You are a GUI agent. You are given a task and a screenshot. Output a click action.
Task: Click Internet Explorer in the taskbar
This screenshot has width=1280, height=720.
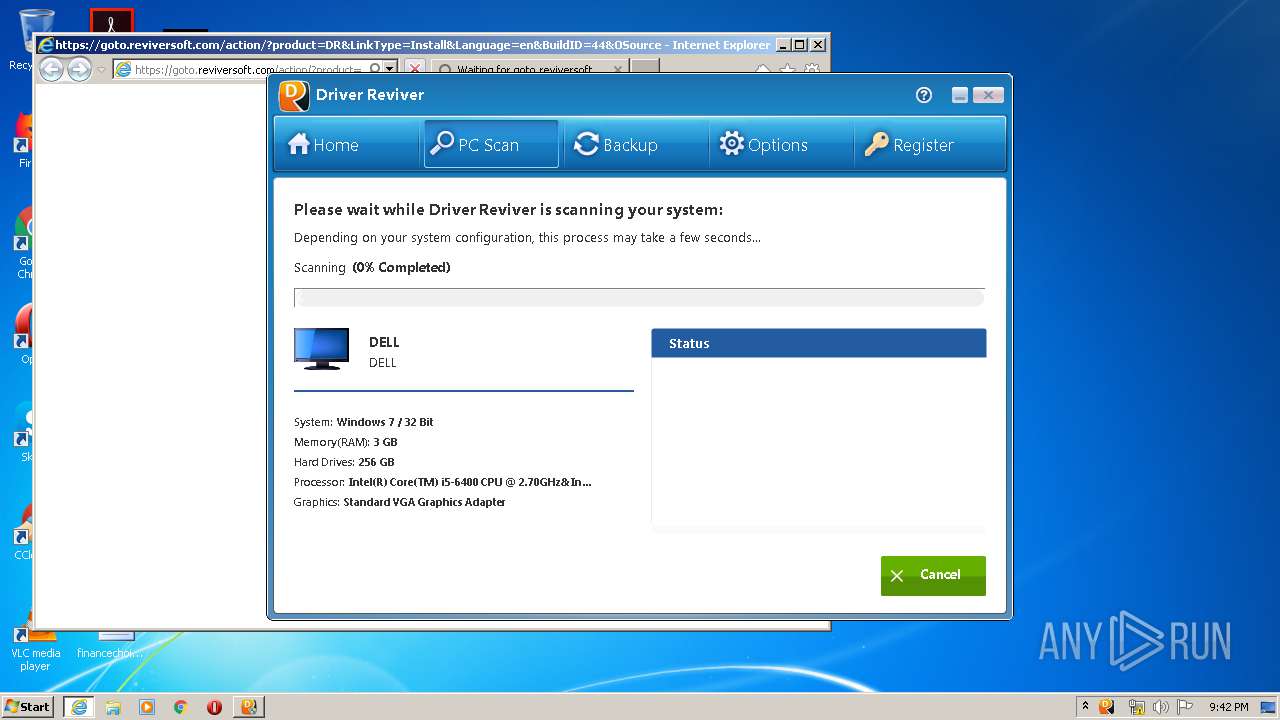pos(79,706)
